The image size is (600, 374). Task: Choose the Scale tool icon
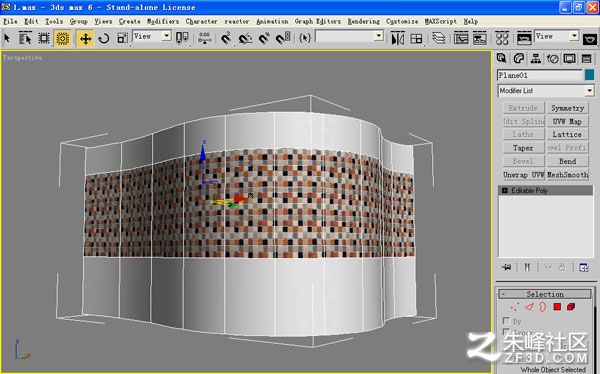[x=122, y=38]
